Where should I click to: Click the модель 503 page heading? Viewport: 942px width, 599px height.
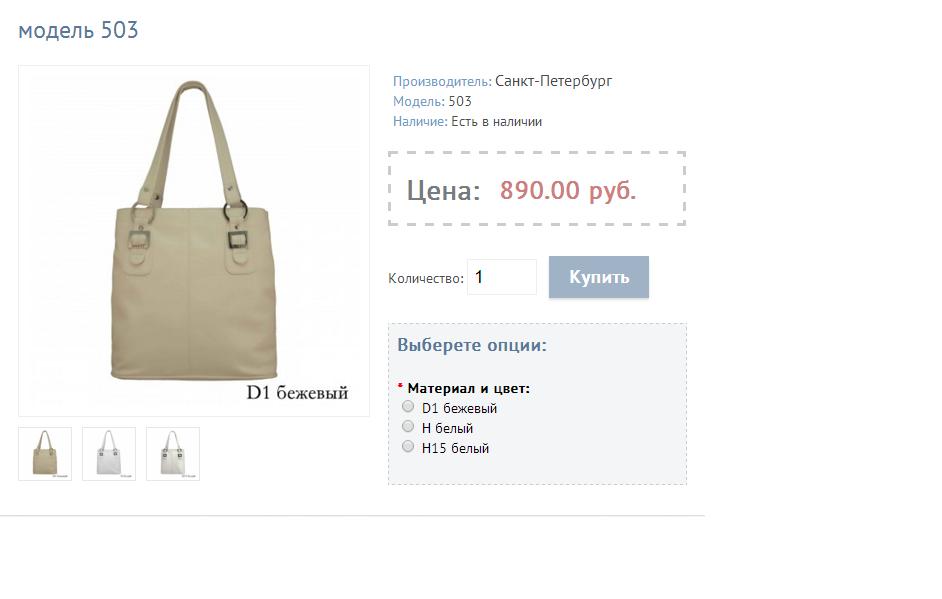78,30
